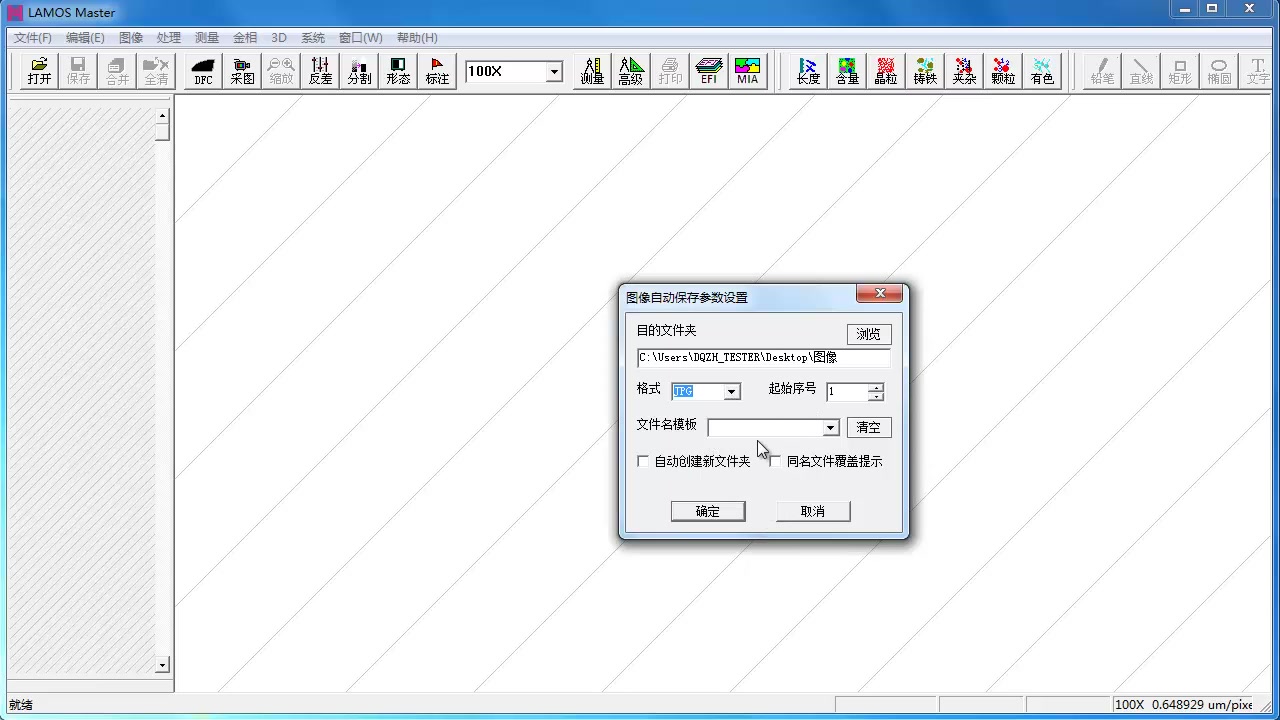The image size is (1280, 720).
Task: Open the 含量 content module
Action: pyautogui.click(x=847, y=71)
